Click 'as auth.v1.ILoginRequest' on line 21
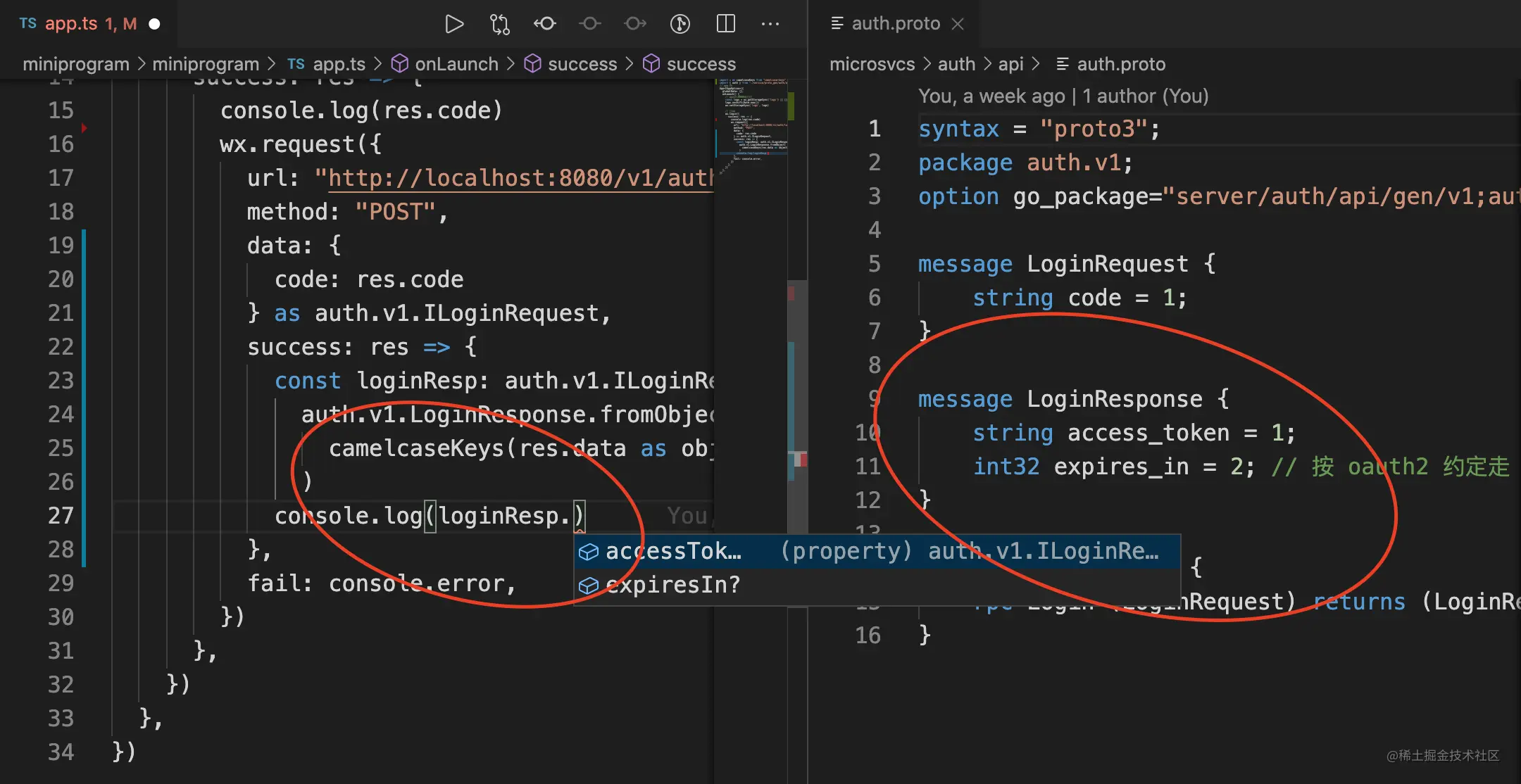The image size is (1521, 784). coord(437,313)
